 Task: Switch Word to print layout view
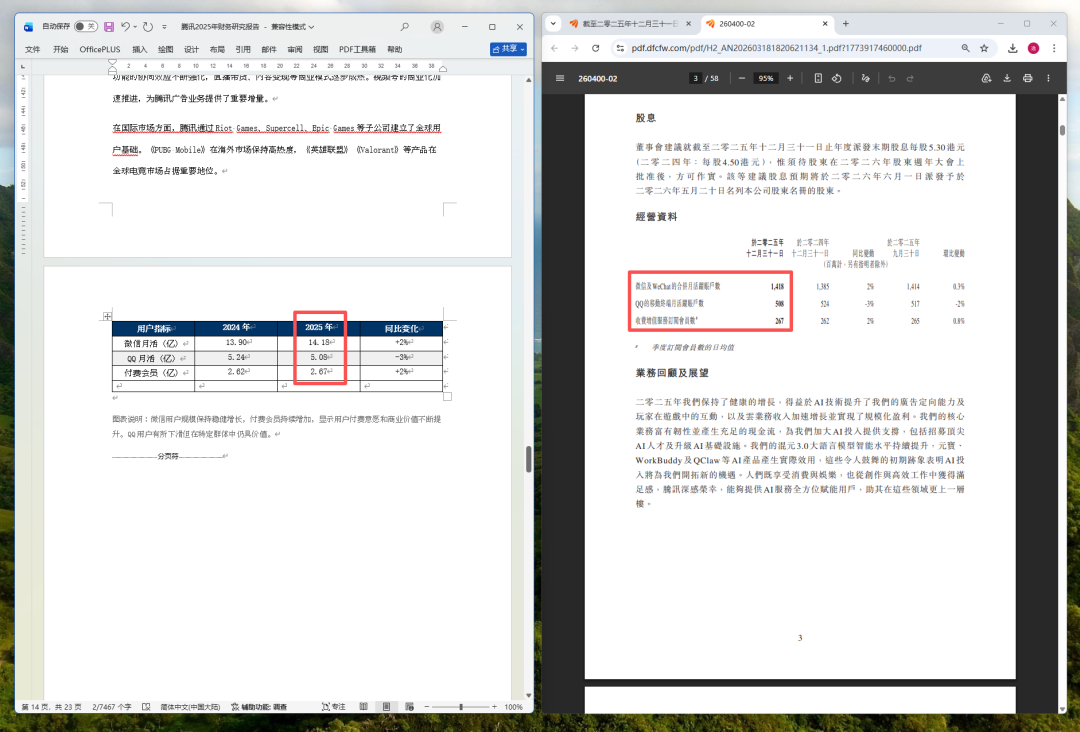[x=386, y=707]
